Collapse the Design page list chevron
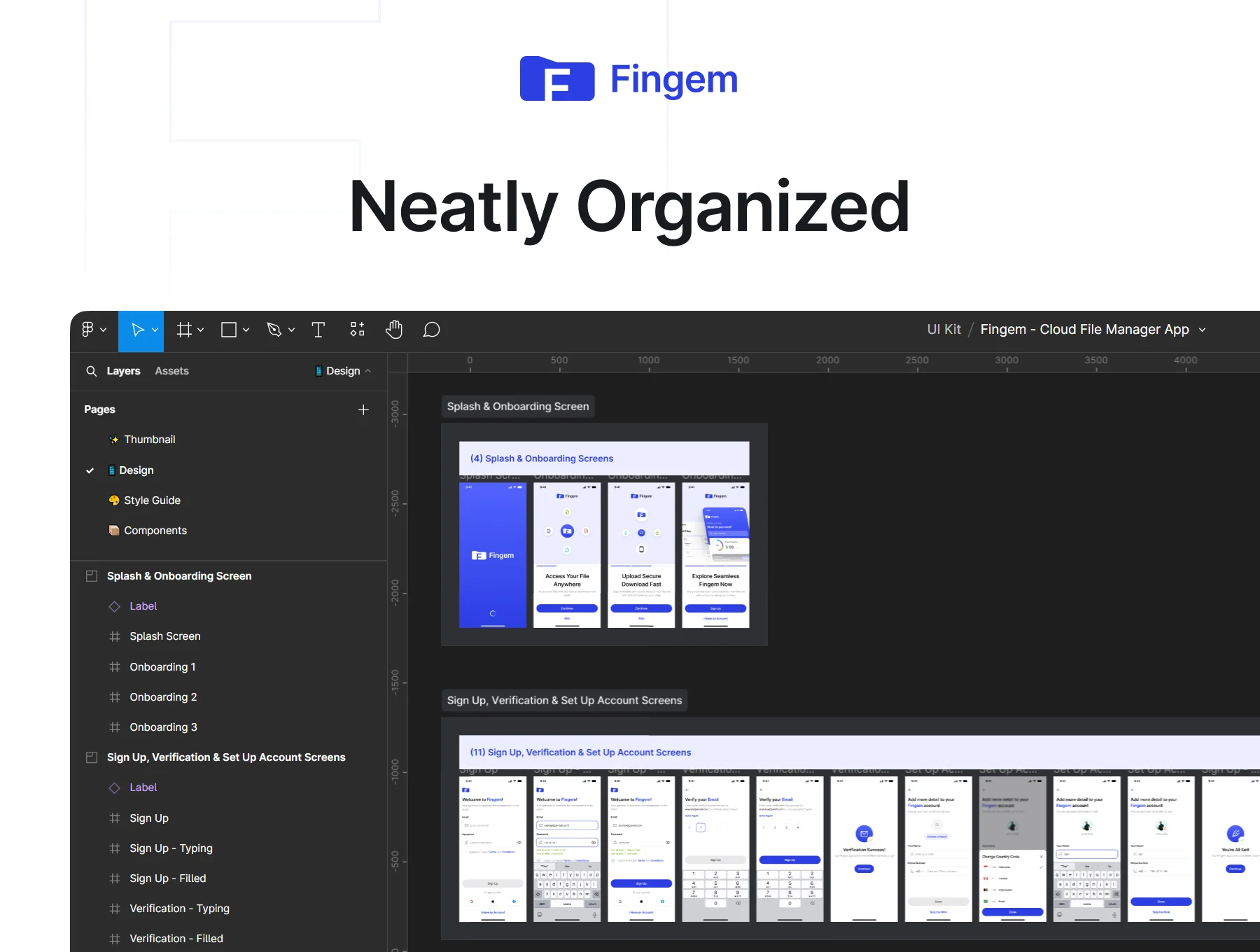The width and height of the screenshot is (1260, 952). (368, 371)
